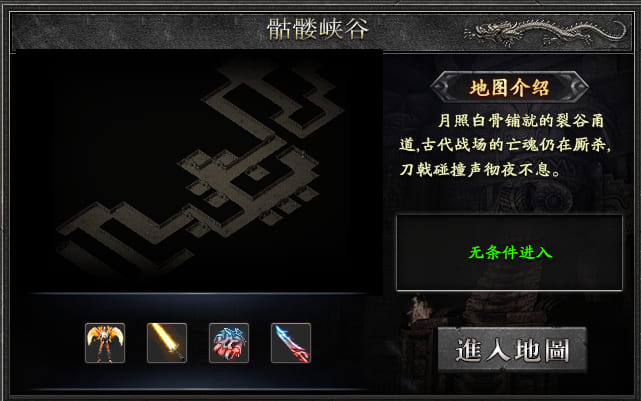The image size is (641, 401).
Task: Click the central chamber of the minimap
Action: click(x=251, y=176)
